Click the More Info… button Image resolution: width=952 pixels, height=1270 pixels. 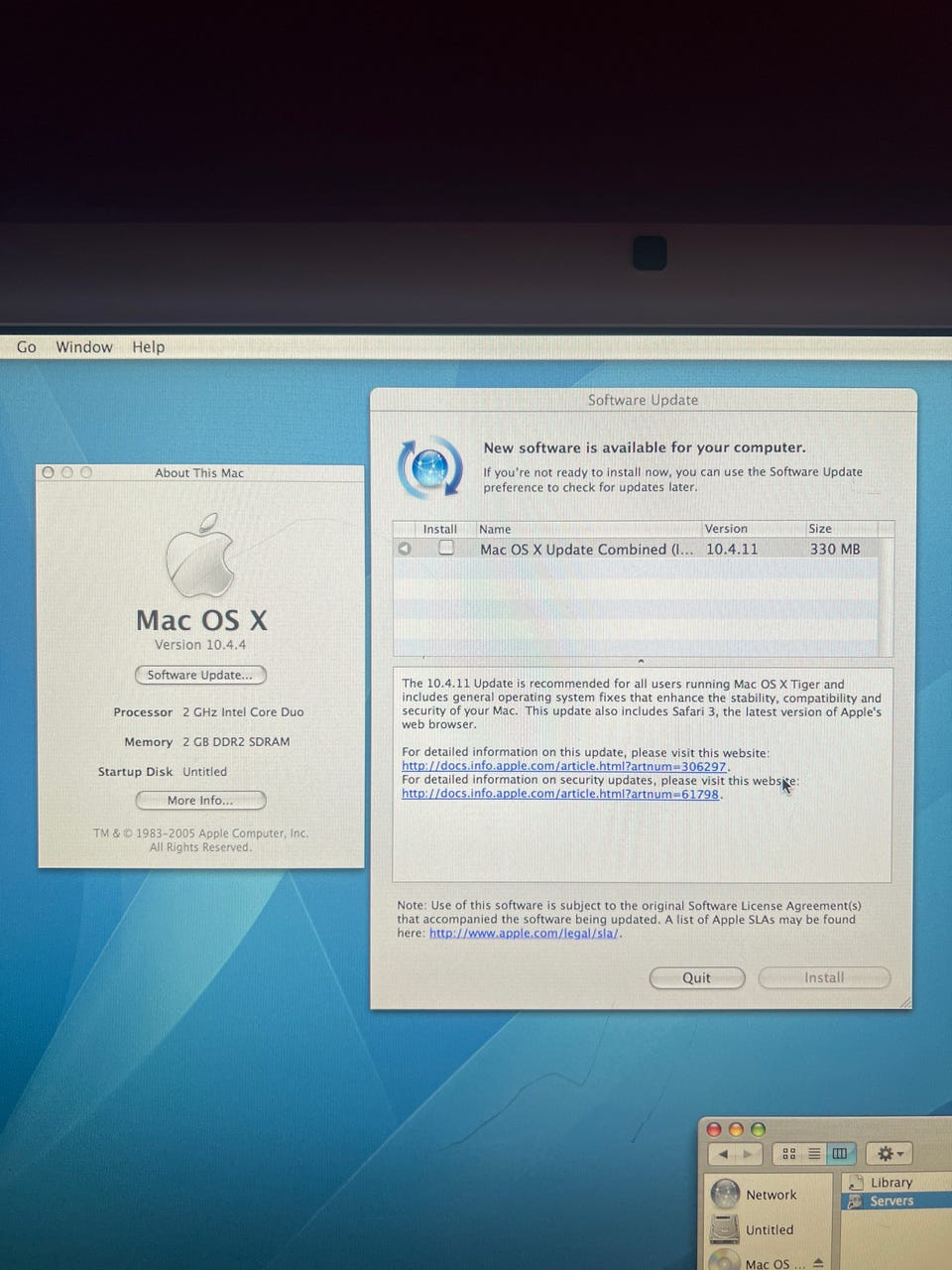200,800
